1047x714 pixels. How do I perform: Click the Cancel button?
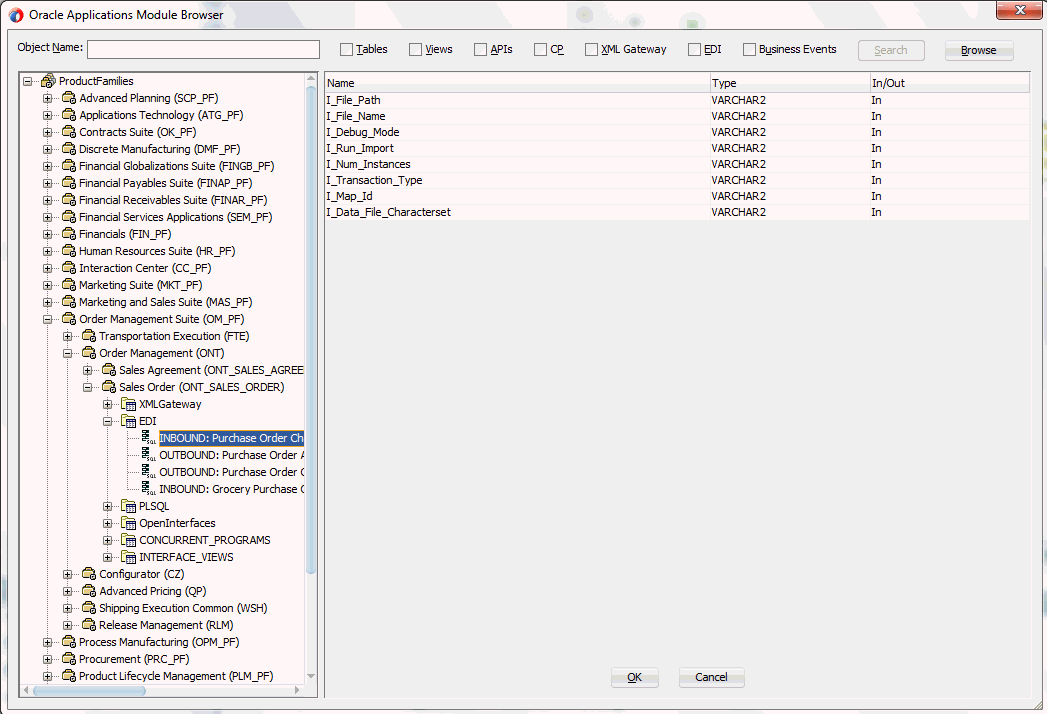coord(711,677)
